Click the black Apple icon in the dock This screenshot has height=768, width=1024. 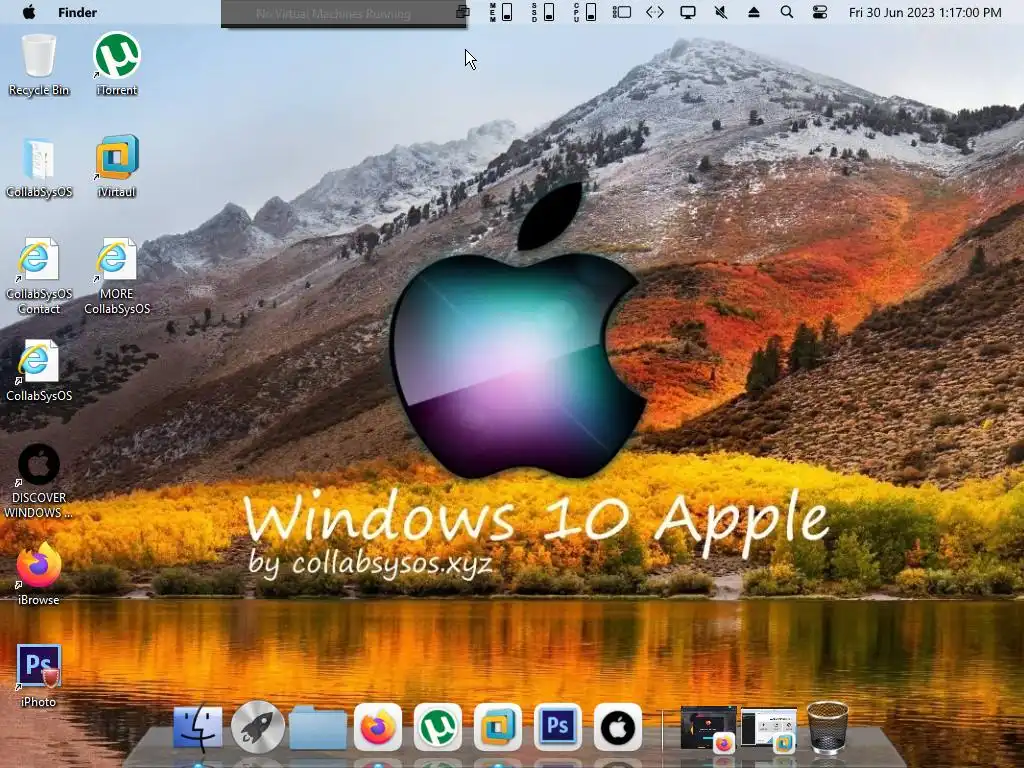click(x=618, y=727)
